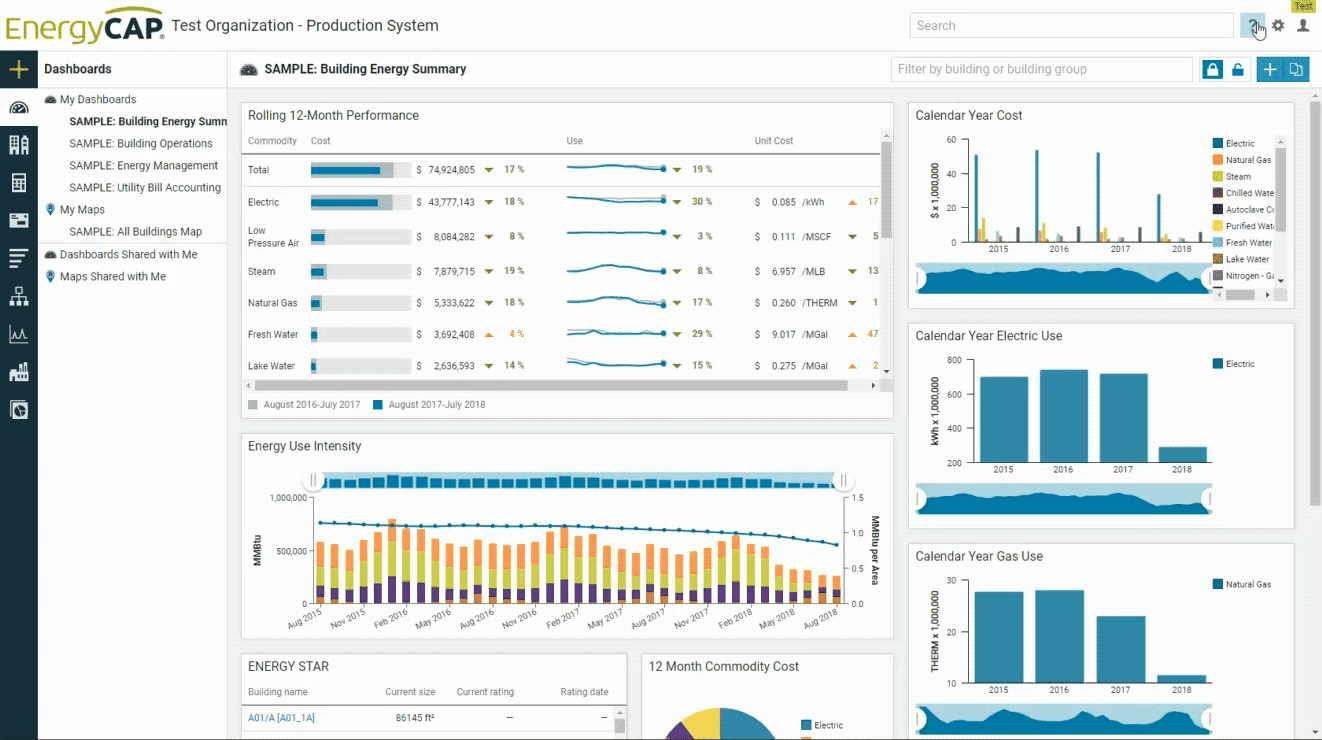Open the Dashboards gauge icon in sidebar
The image size is (1322, 740).
coord(18,108)
